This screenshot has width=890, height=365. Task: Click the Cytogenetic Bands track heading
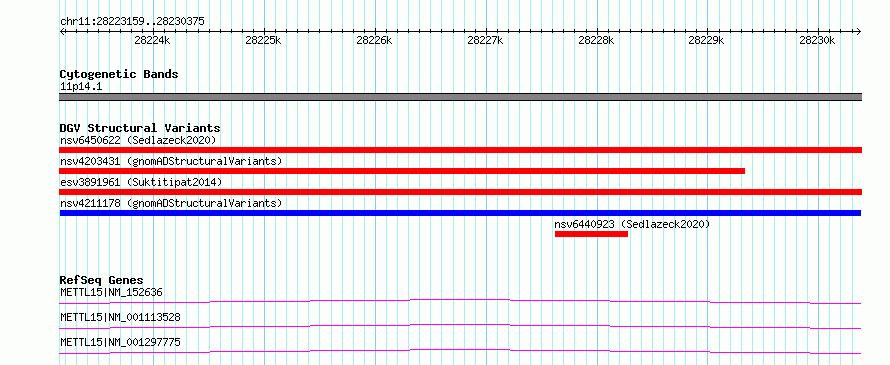click(119, 74)
